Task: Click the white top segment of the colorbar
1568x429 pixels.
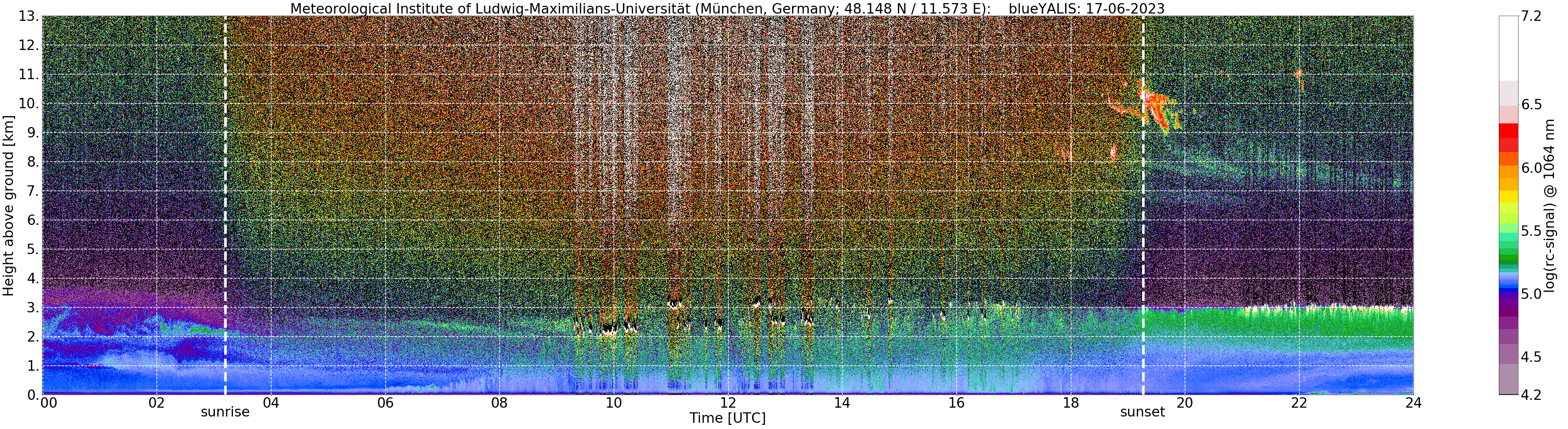Action: coord(1508,48)
